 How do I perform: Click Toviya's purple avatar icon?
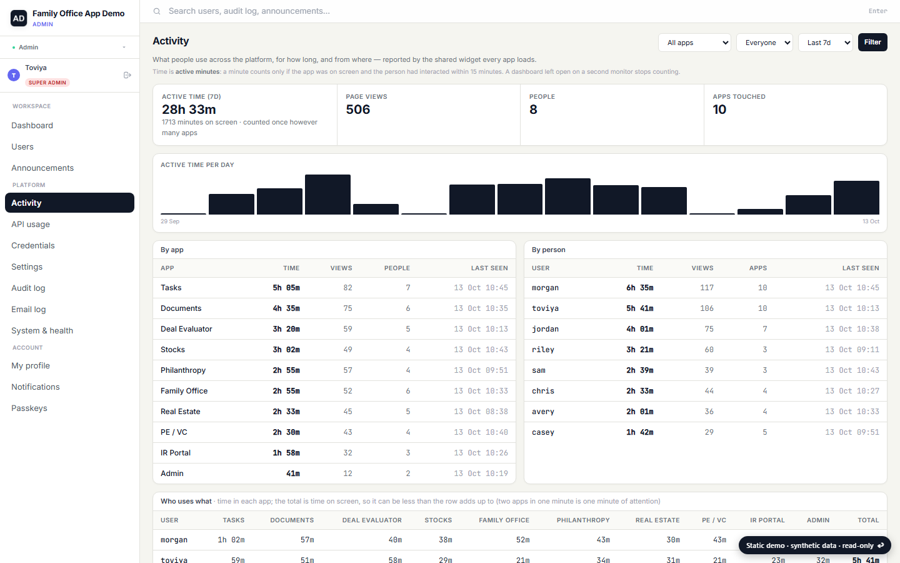click(x=14, y=75)
